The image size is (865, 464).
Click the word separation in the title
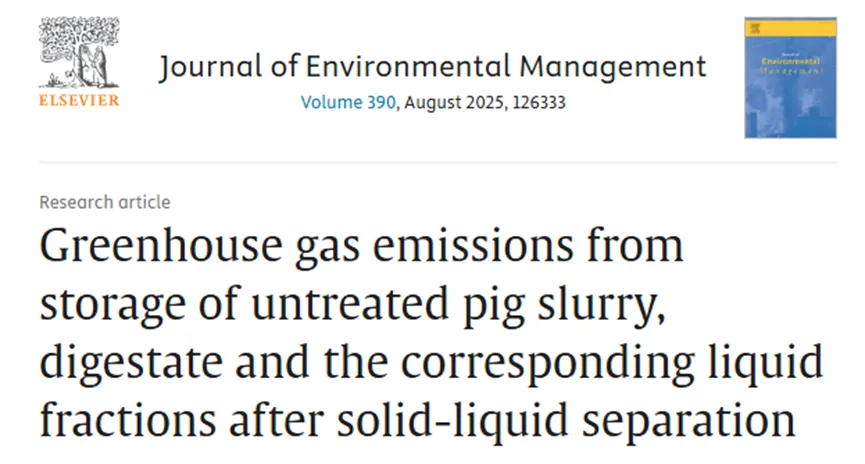pos(689,422)
